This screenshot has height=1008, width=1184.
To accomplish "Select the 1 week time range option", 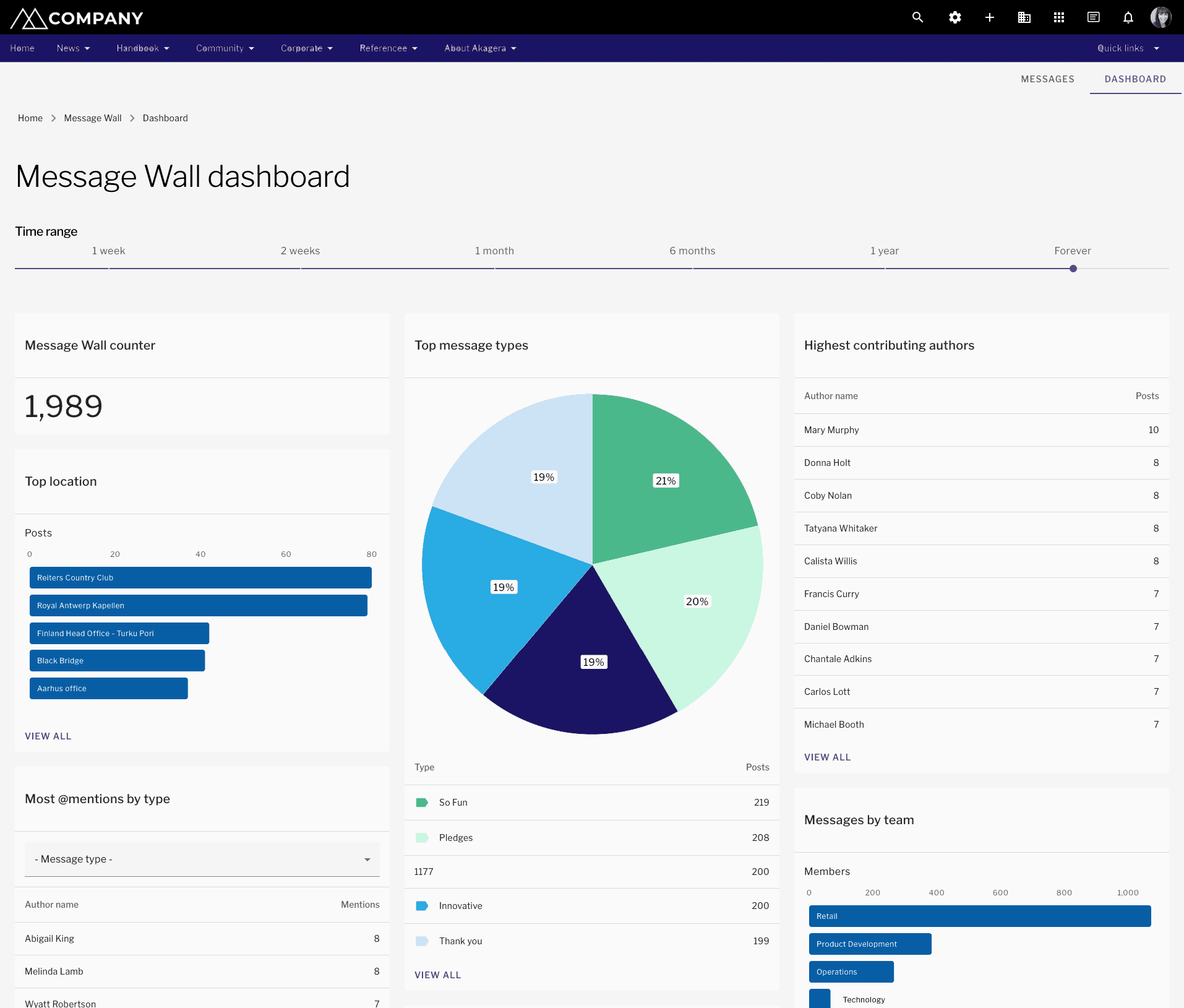I will pos(108,251).
